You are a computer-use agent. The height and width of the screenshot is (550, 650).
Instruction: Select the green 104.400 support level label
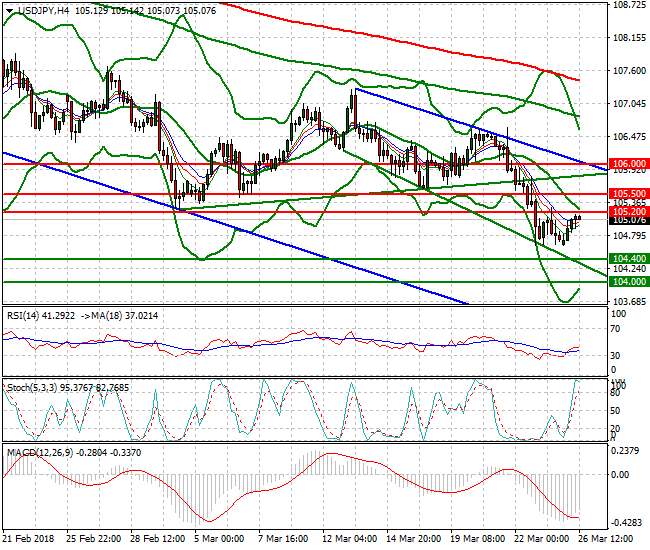[629, 259]
